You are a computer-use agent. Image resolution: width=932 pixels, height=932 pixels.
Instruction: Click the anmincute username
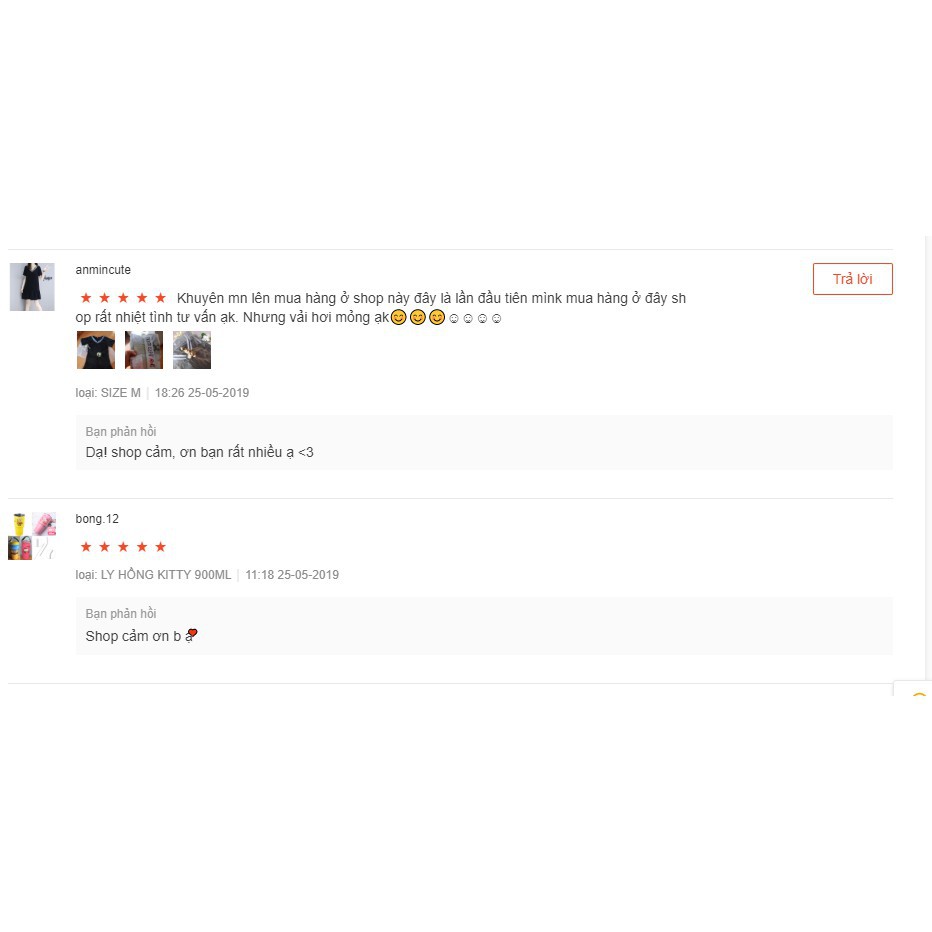pos(103,270)
